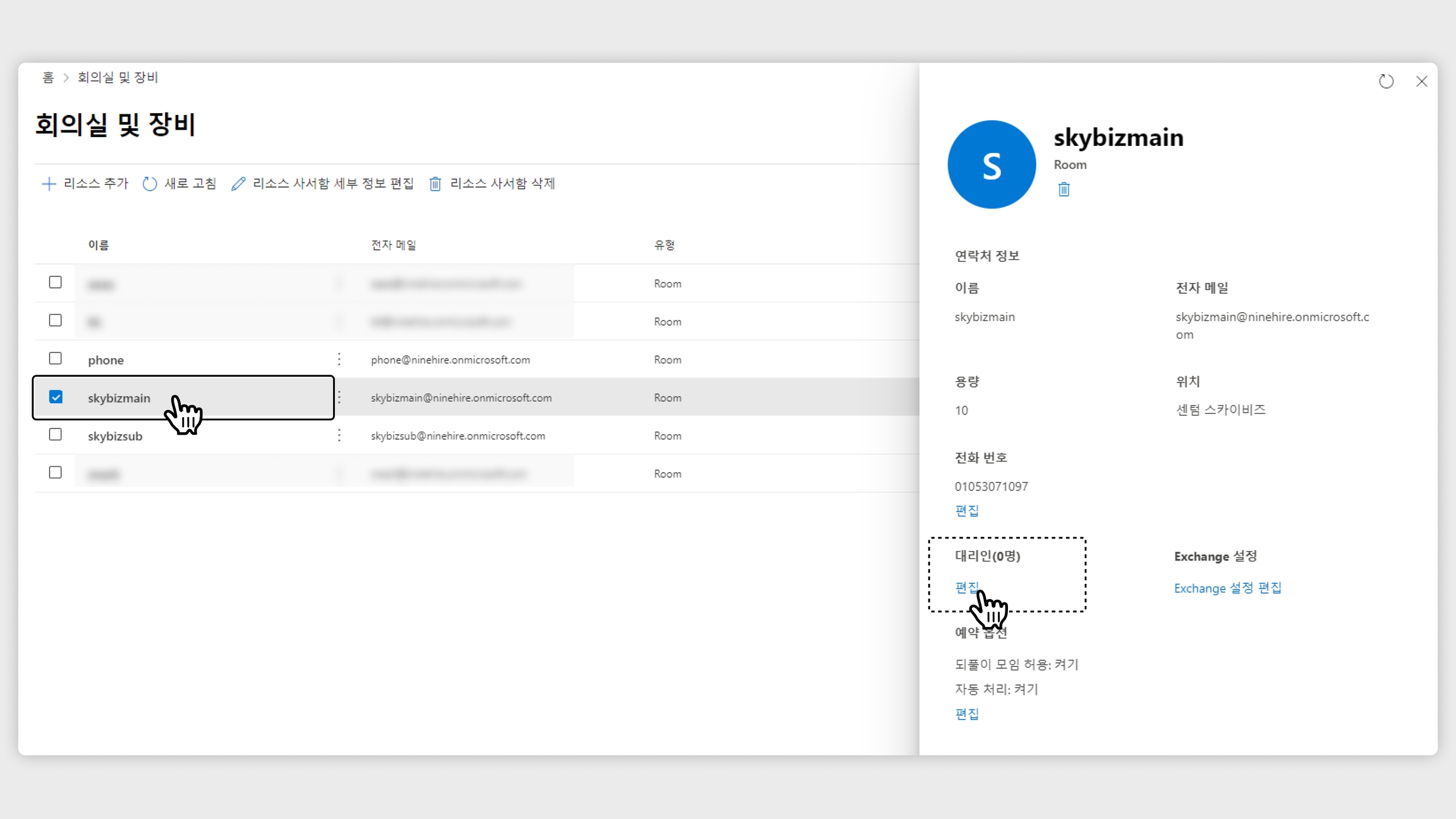Check the skybizsub row checkbox
The image size is (1456, 819).
pyautogui.click(x=56, y=435)
